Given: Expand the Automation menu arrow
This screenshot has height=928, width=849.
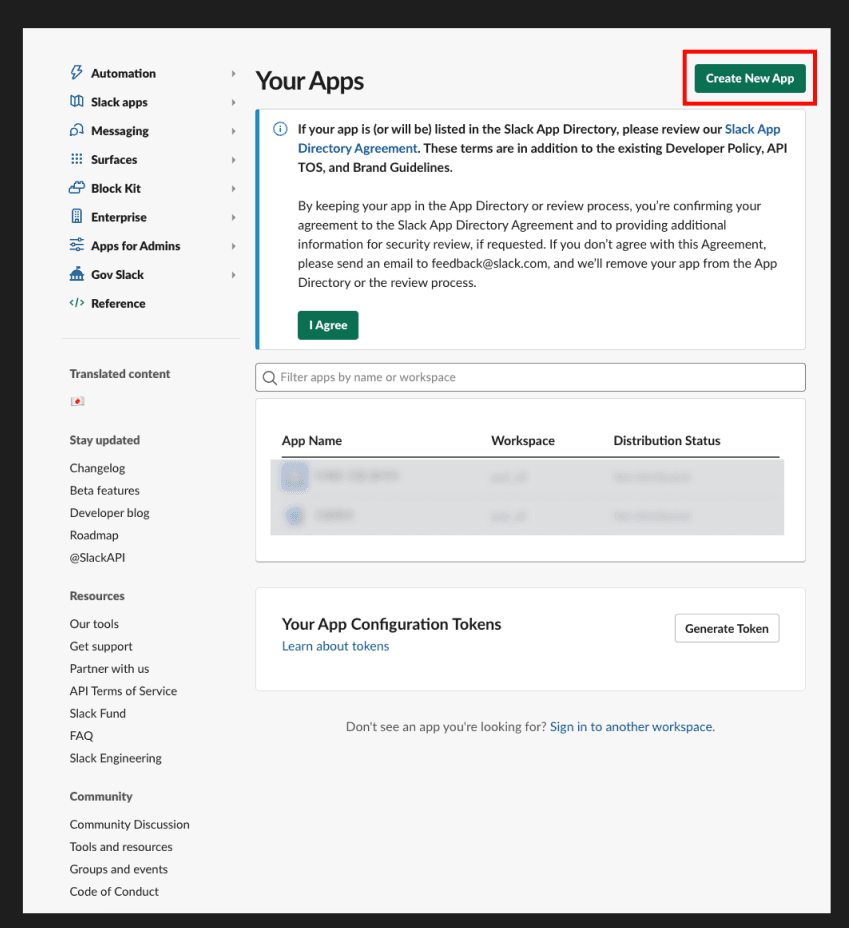Looking at the screenshot, I should (x=233, y=73).
